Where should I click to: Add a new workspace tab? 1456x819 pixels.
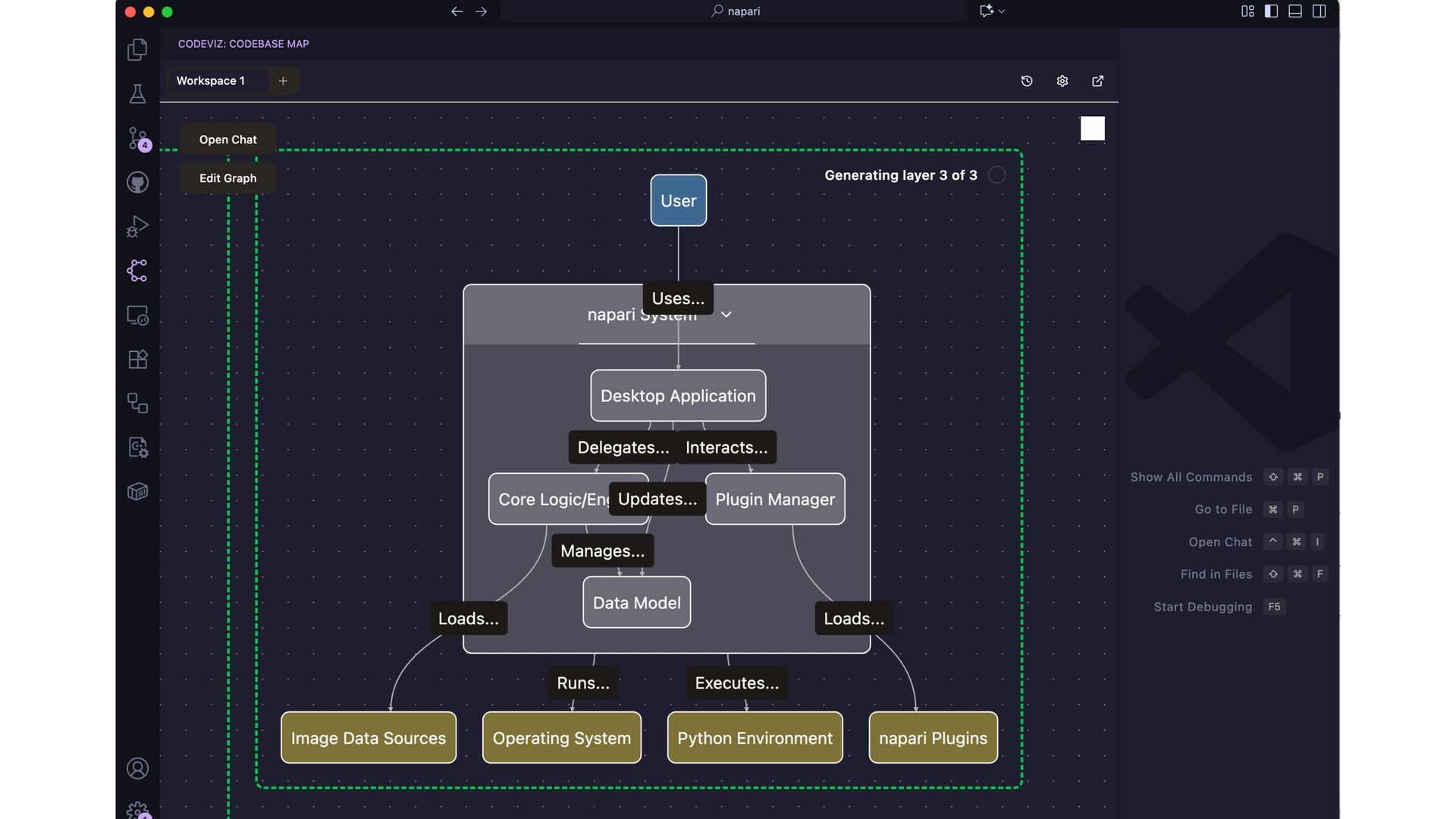coord(283,81)
